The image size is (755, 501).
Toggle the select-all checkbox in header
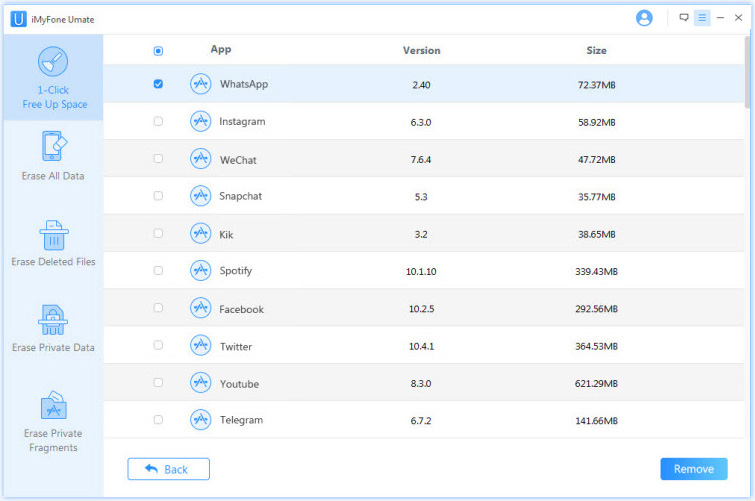(x=158, y=51)
